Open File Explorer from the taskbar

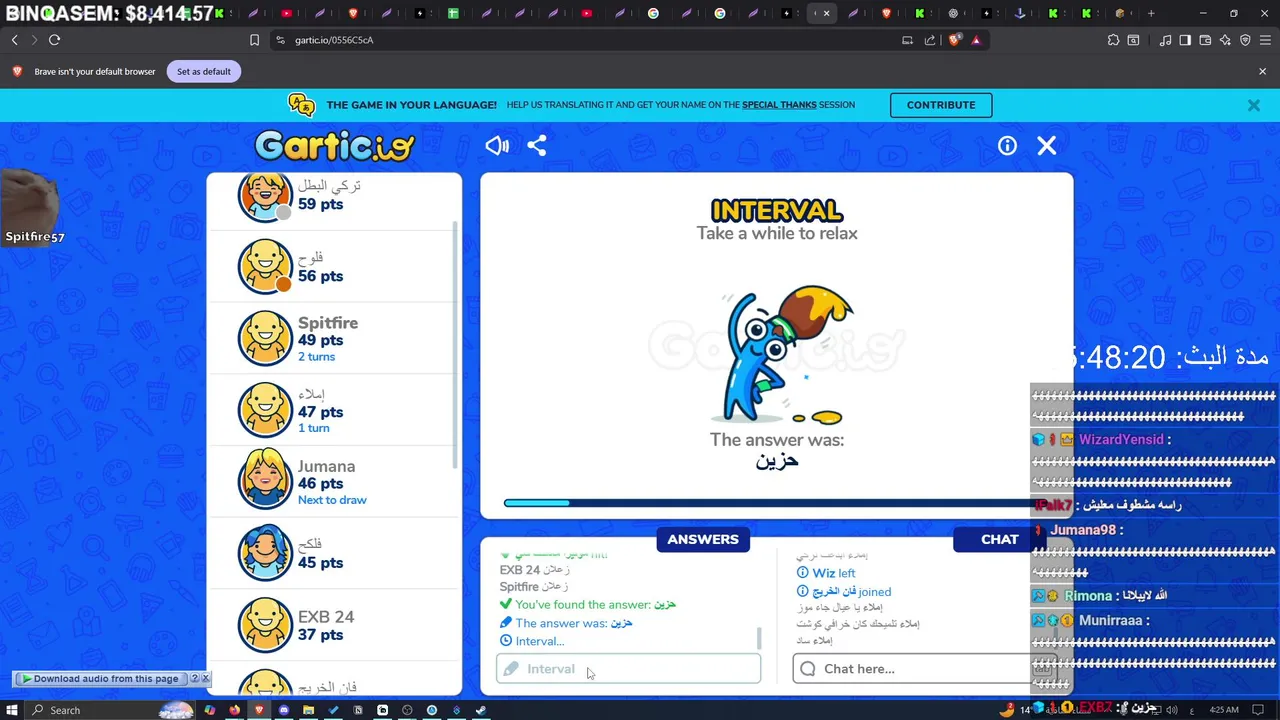click(x=309, y=710)
